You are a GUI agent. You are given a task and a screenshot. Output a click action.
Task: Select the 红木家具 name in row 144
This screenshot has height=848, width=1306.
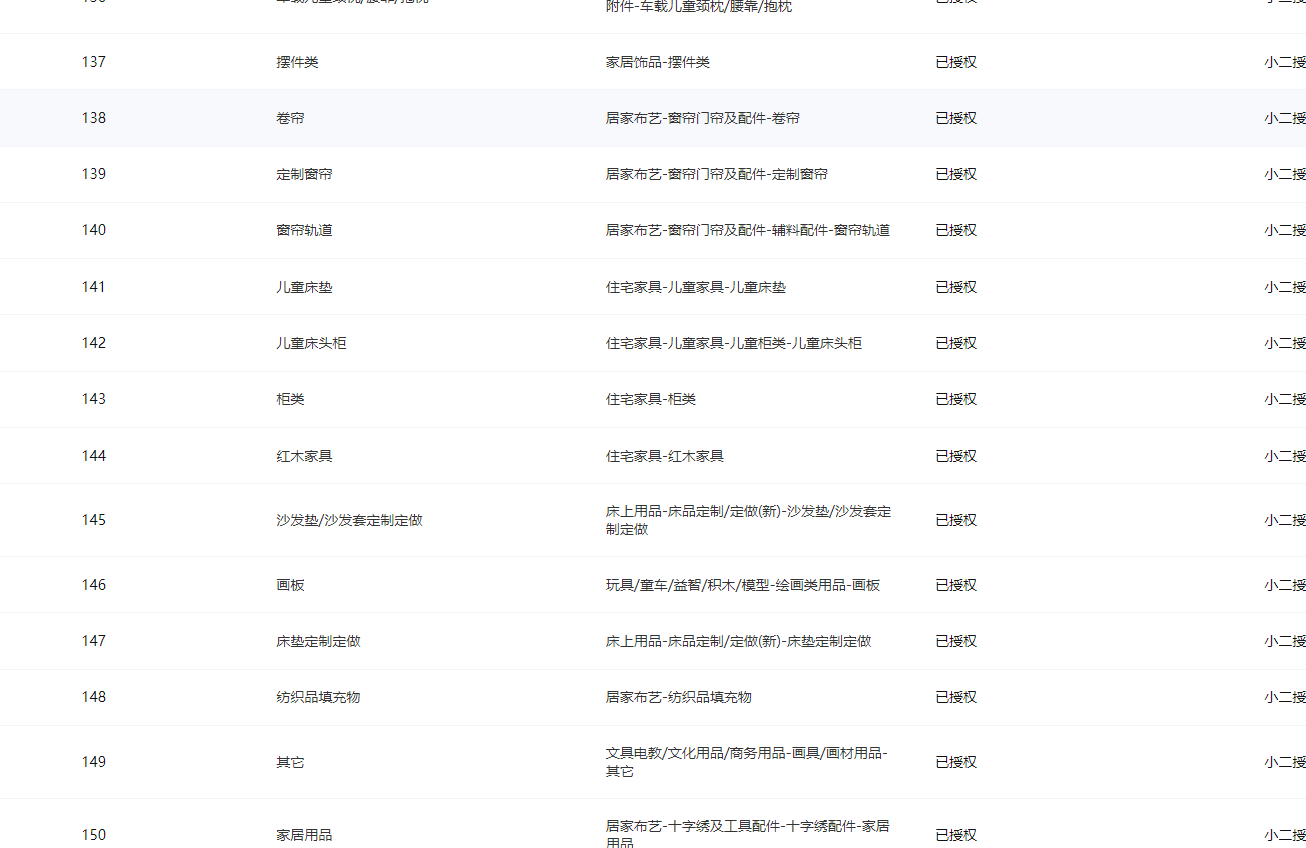(x=304, y=456)
